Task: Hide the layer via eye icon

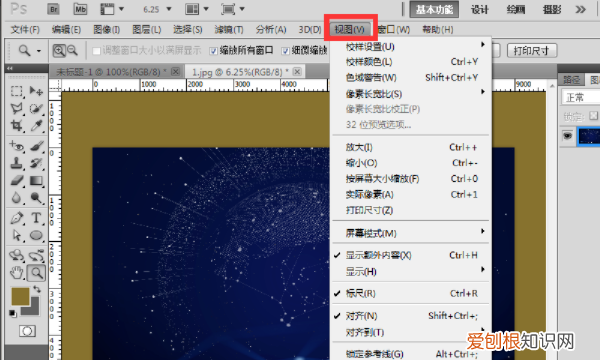Action: pyautogui.click(x=567, y=136)
